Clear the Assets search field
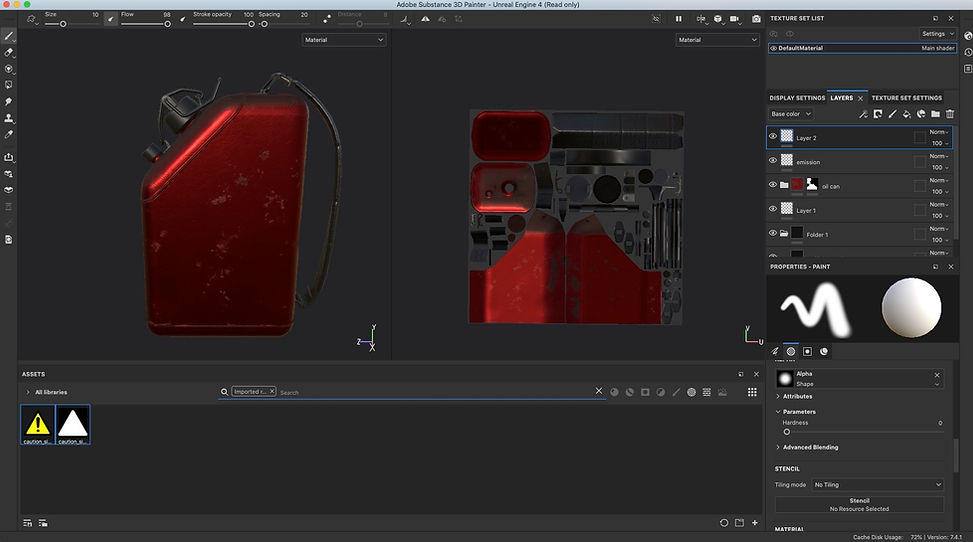Image resolution: width=973 pixels, height=542 pixels. point(599,391)
